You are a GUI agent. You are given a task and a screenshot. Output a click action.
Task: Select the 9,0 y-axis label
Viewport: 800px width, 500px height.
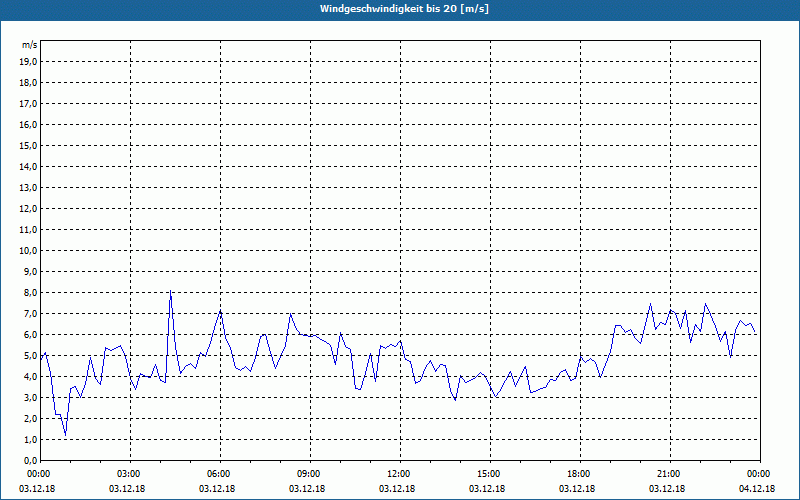click(x=29, y=271)
